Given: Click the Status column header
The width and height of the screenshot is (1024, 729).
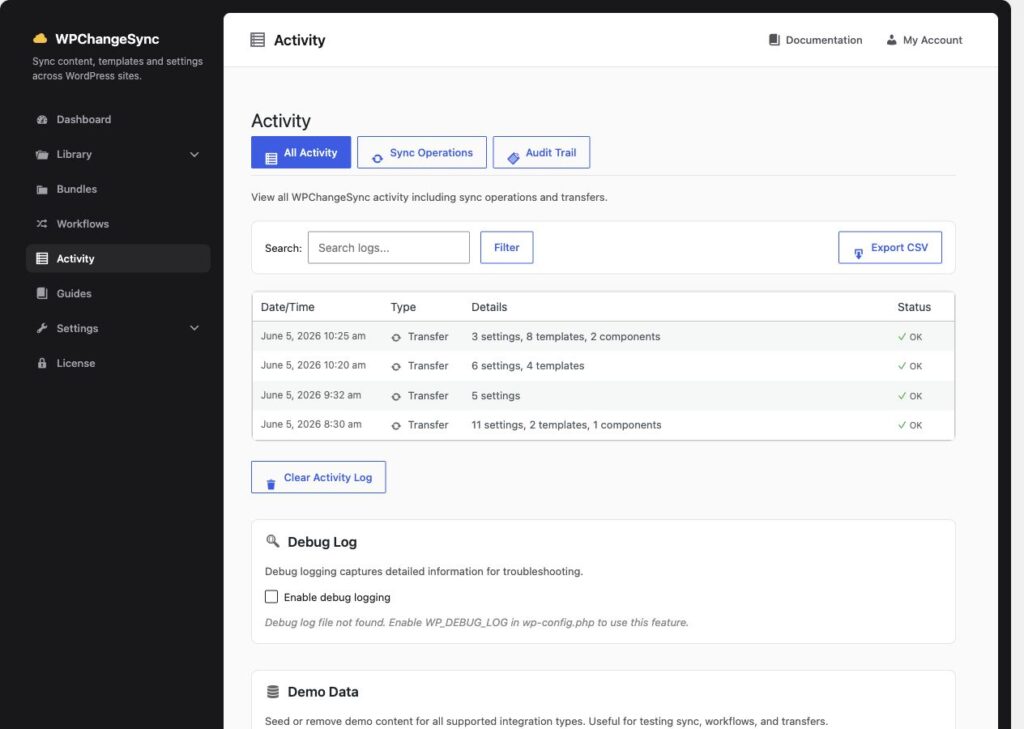Looking at the screenshot, I should 914,307.
